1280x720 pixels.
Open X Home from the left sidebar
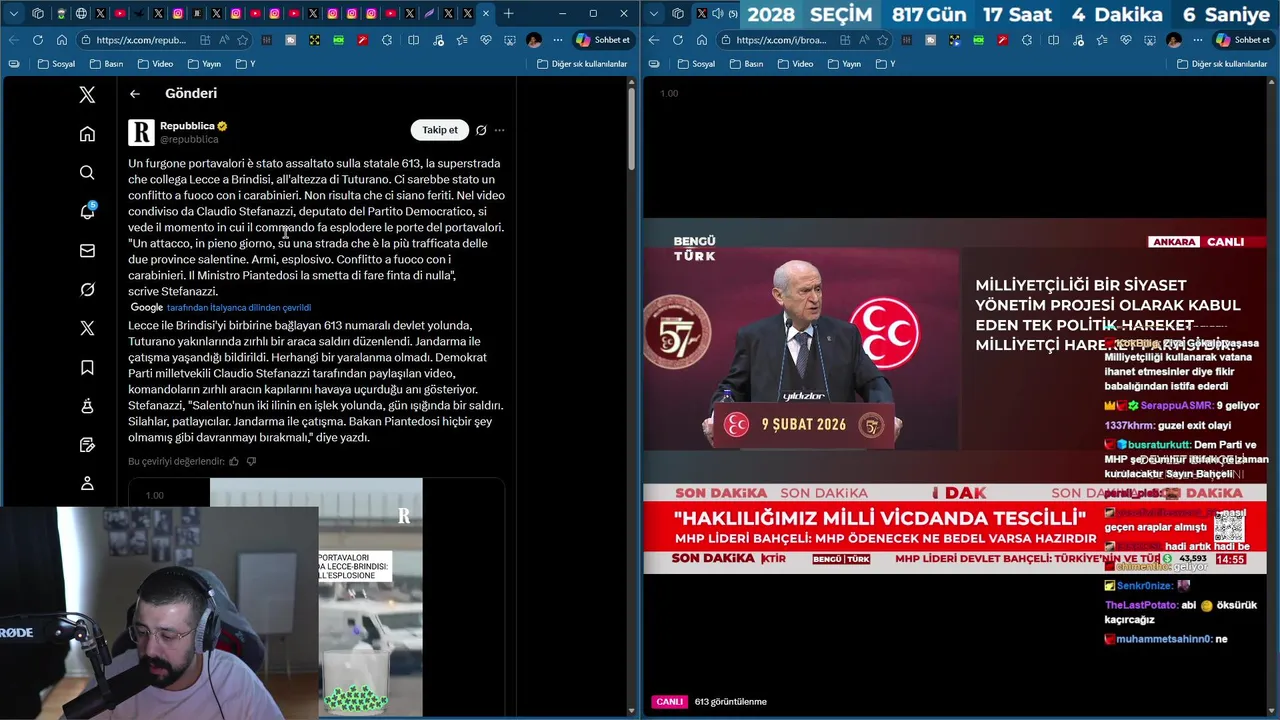click(x=87, y=134)
